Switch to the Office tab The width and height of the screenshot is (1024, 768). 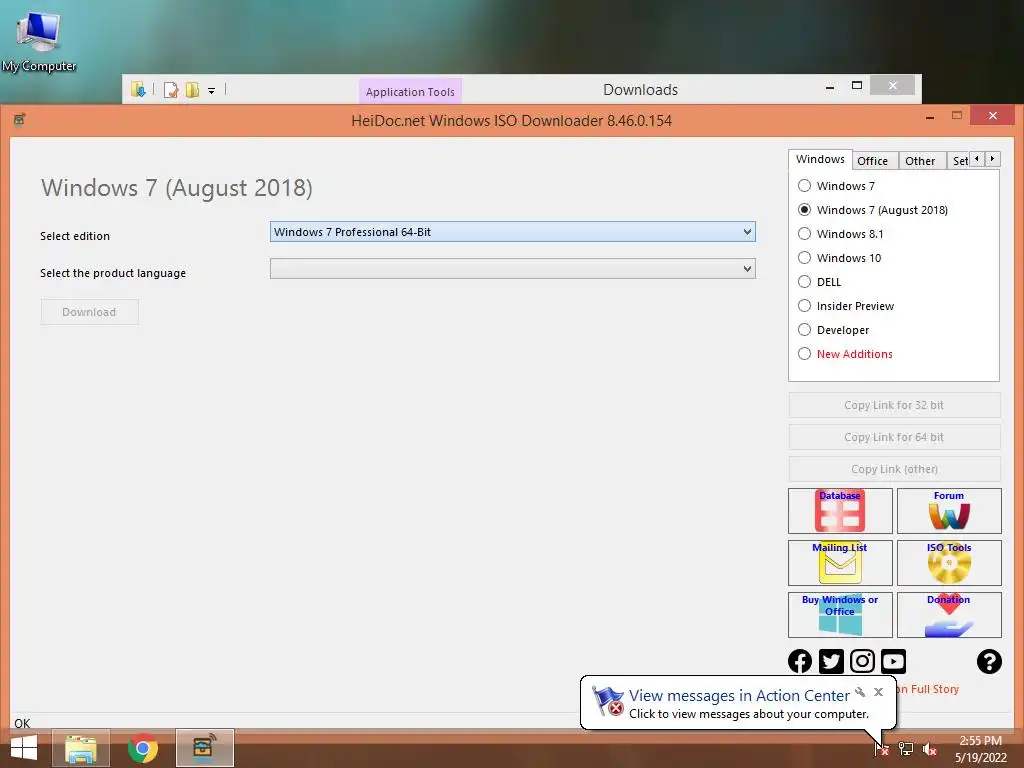872,161
